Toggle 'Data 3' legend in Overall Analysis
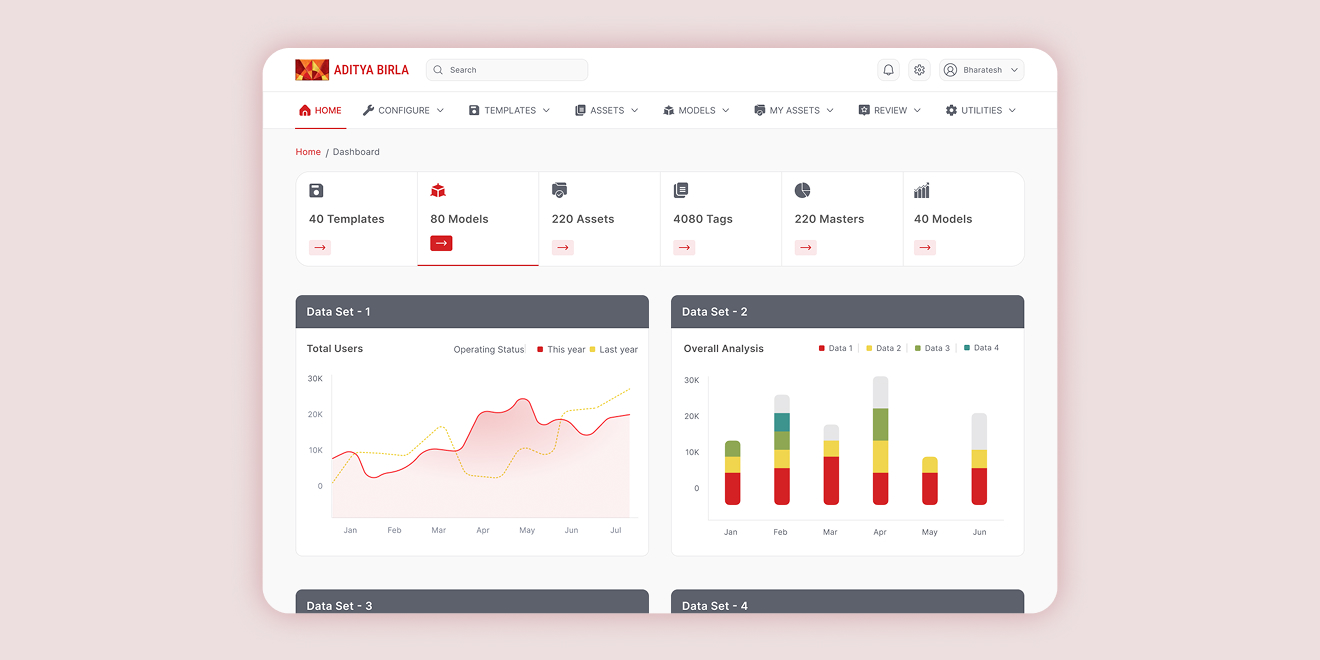Image resolution: width=1320 pixels, height=660 pixels. [x=931, y=348]
